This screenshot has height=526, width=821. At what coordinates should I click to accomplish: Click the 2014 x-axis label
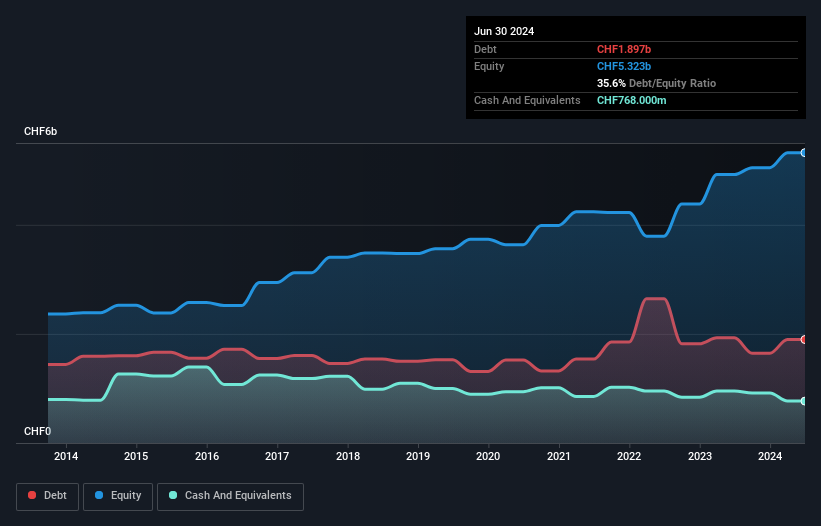pyautogui.click(x=66, y=456)
